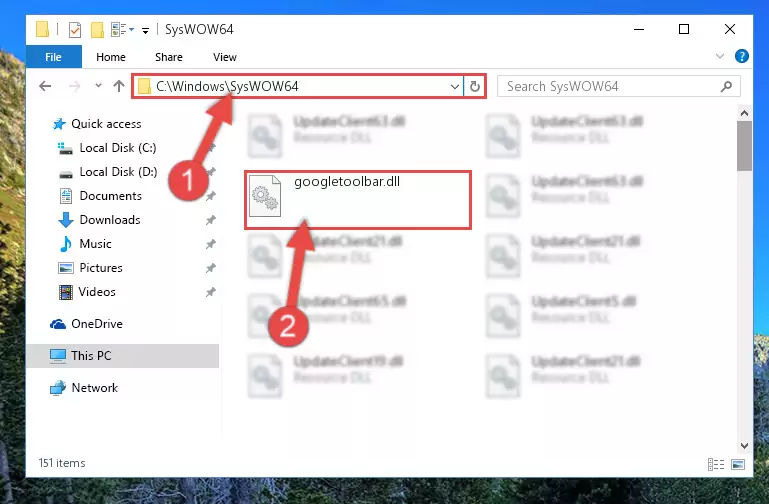Switch to the View ribbon tab

[x=225, y=57]
